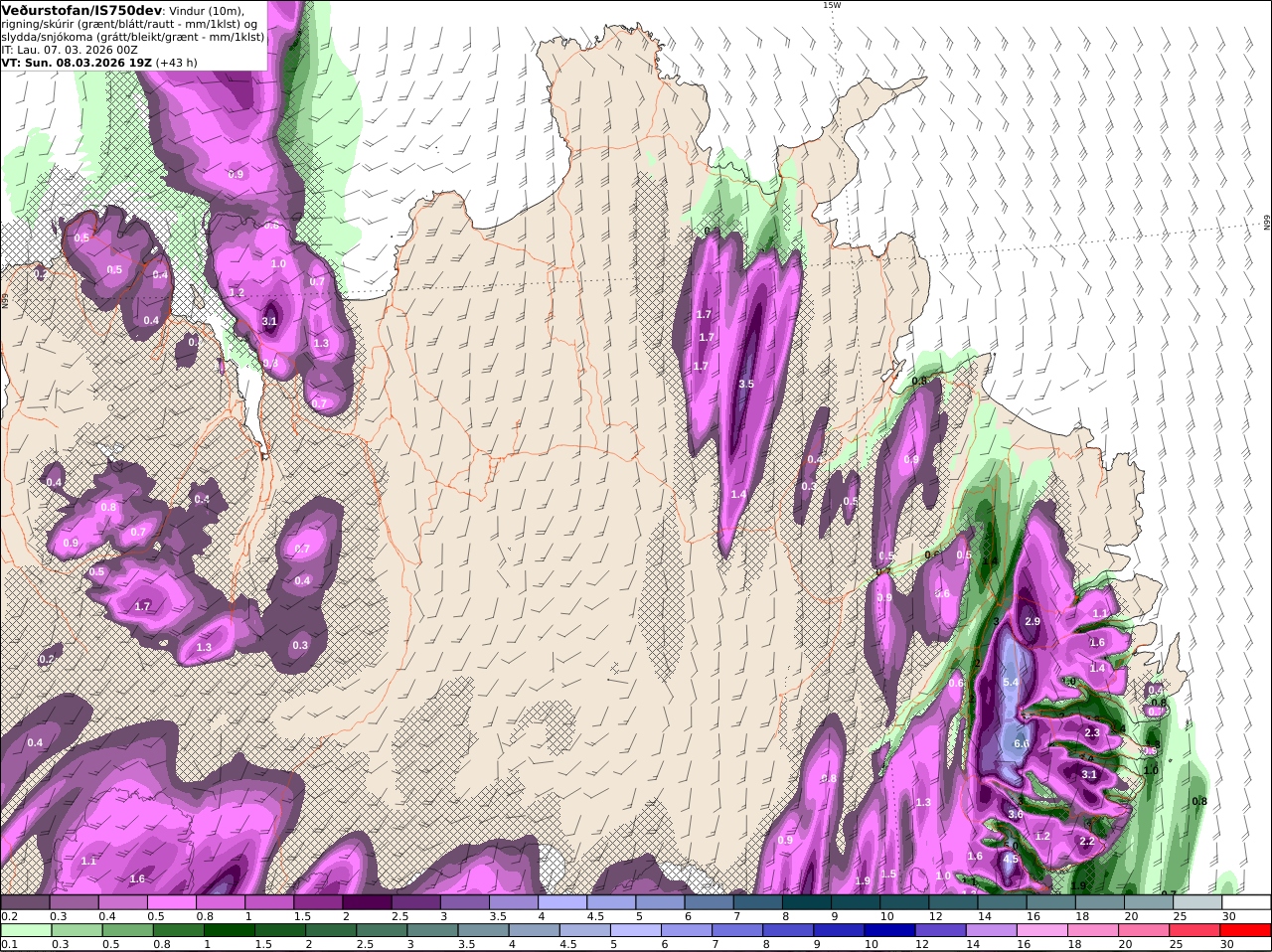This screenshot has height=952, width=1272.
Task: Click the 15W longitude label at top edge
Action: click(832, 5)
